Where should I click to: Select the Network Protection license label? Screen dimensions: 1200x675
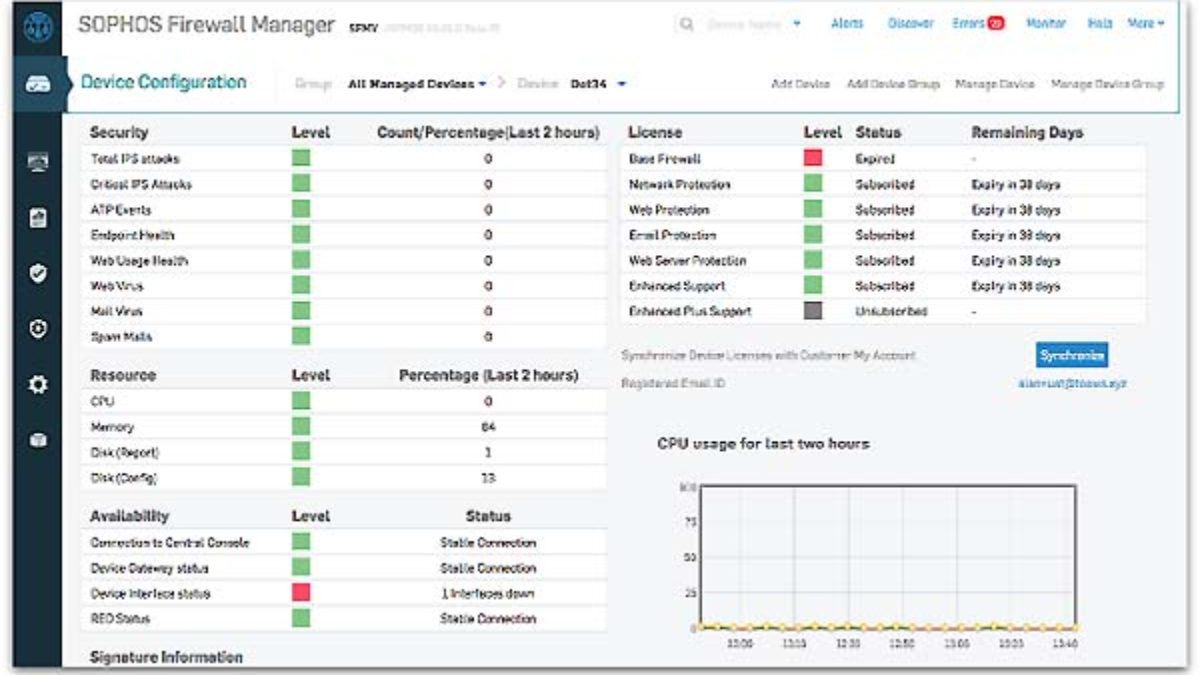[680, 185]
